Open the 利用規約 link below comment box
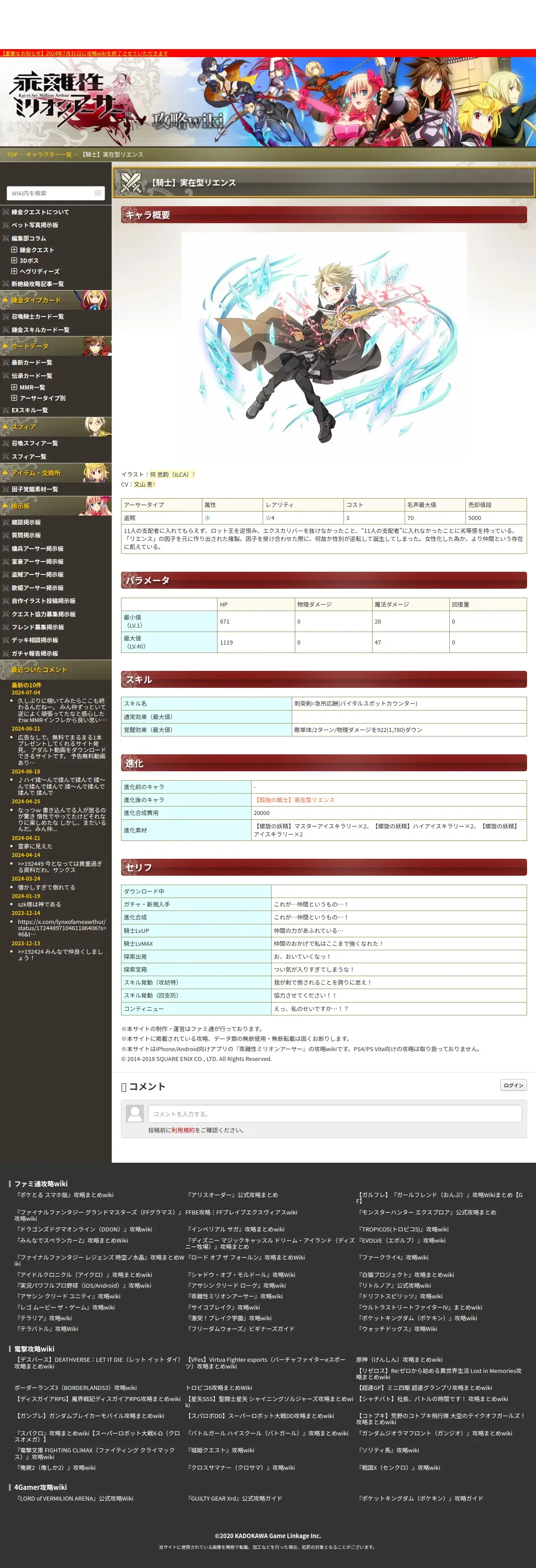Screen dimensions: 536x1568 pyautogui.click(x=183, y=1130)
